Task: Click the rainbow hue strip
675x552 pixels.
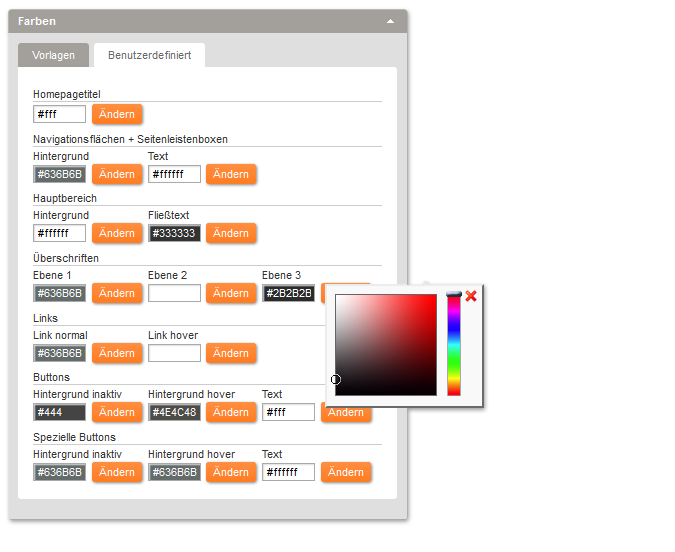Action: coord(454,345)
